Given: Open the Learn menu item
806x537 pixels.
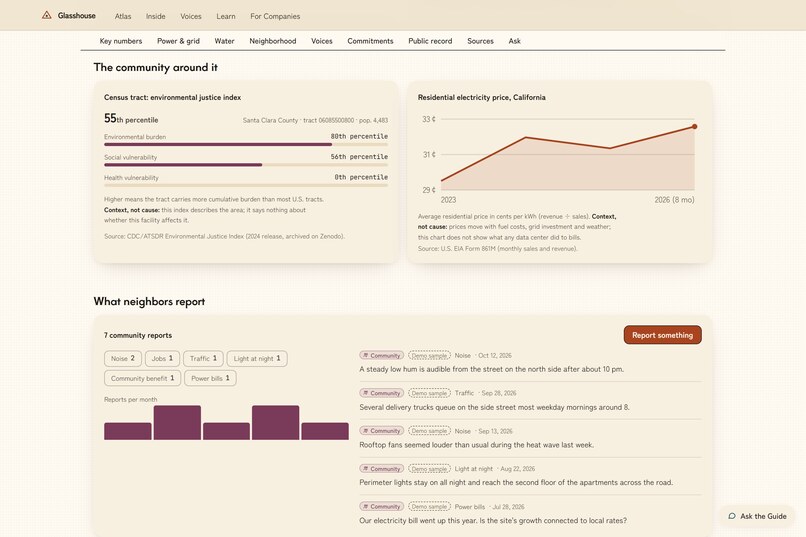Looking at the screenshot, I should [x=226, y=16].
